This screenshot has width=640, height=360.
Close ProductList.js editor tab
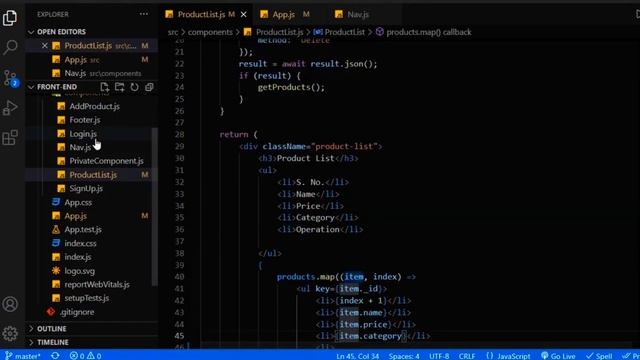(244, 15)
